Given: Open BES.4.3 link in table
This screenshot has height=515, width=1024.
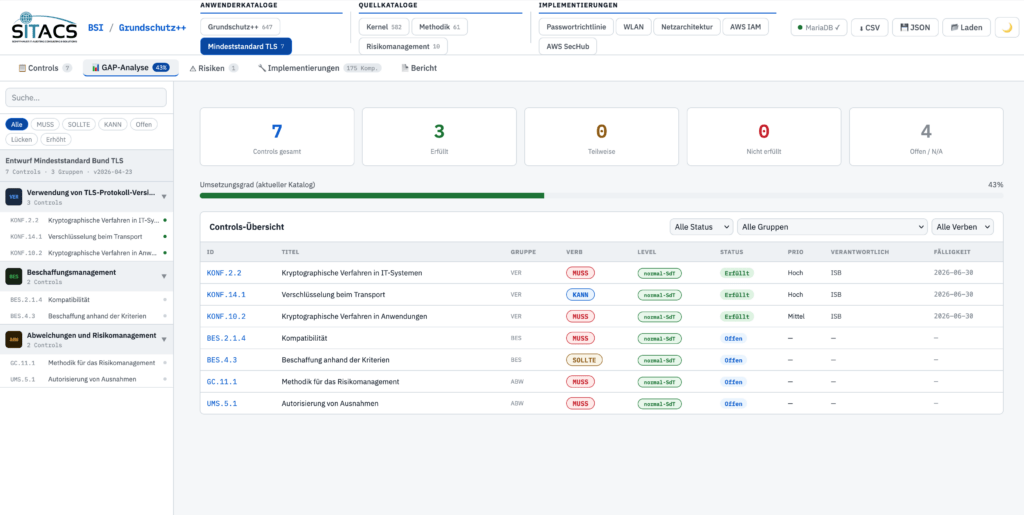Looking at the screenshot, I should pyautogui.click(x=222, y=360).
